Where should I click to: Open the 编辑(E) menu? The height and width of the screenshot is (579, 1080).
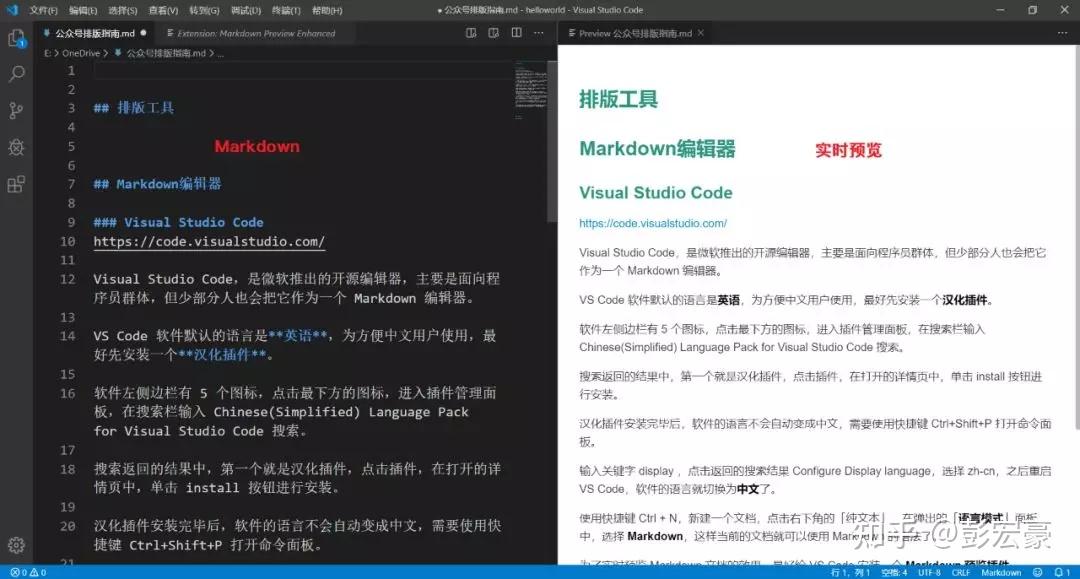pyautogui.click(x=83, y=10)
